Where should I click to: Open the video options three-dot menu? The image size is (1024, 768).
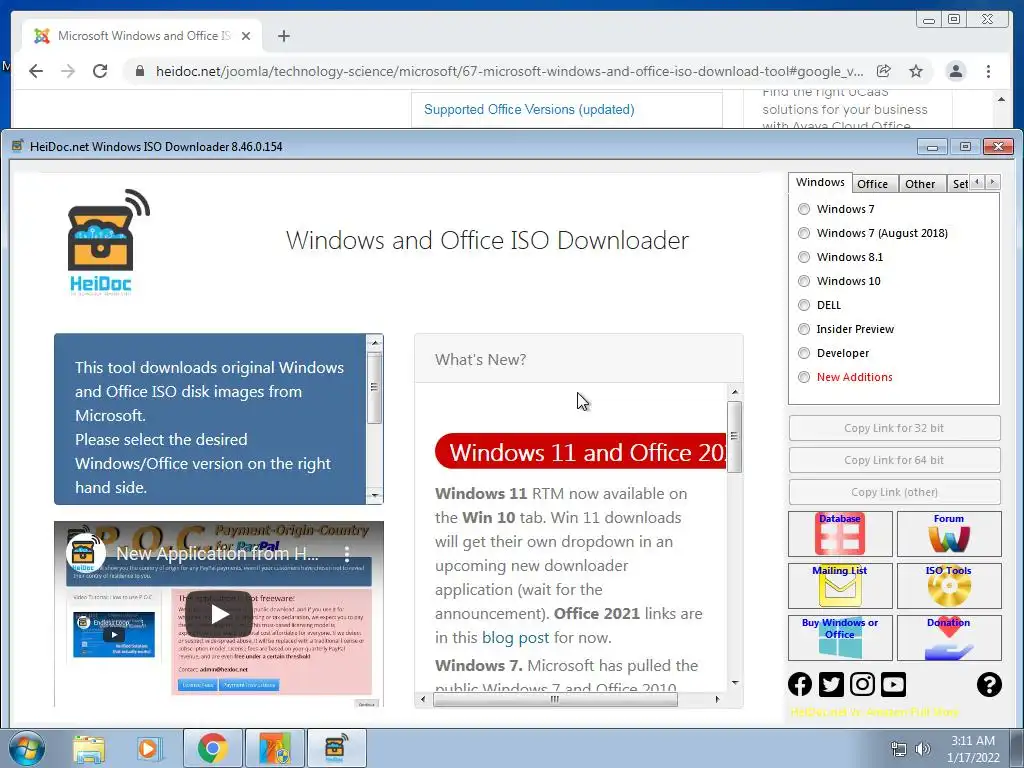(x=347, y=554)
